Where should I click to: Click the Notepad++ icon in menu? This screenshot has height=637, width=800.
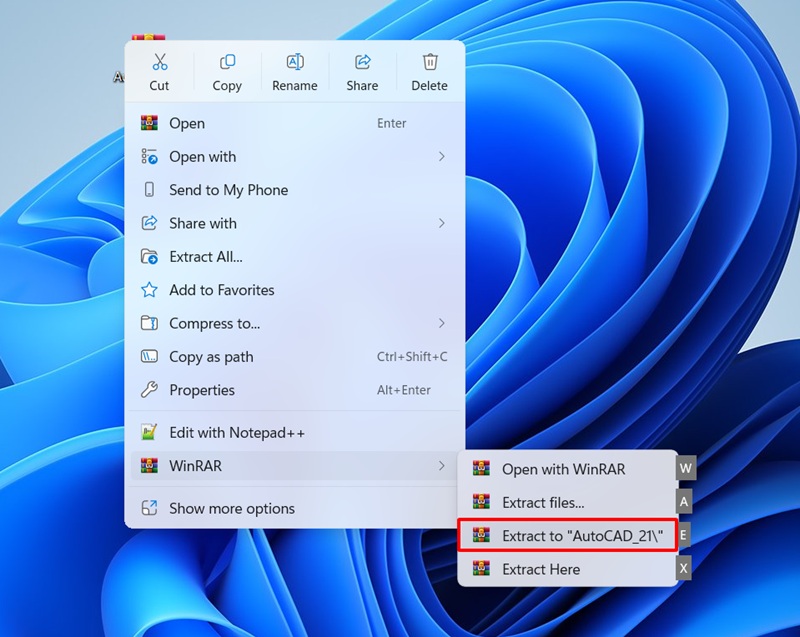click(x=150, y=433)
